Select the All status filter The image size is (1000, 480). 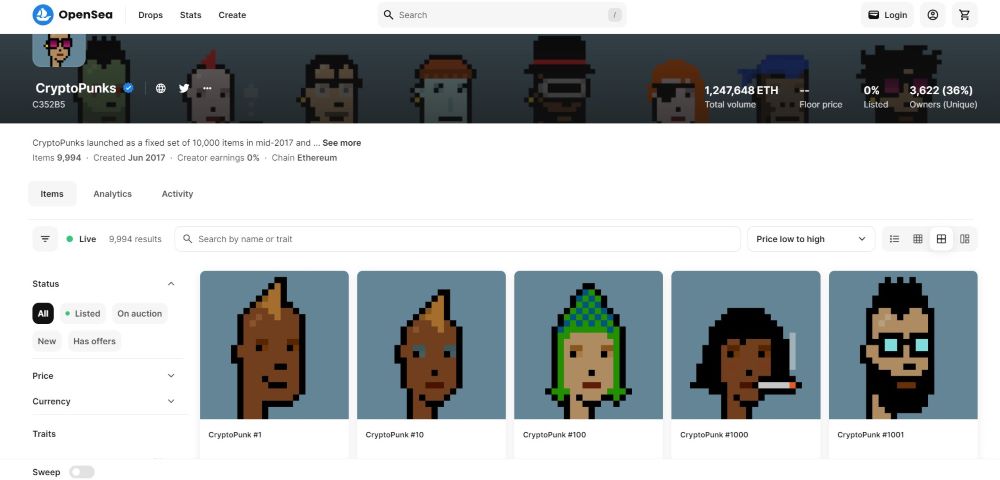pyautogui.click(x=43, y=314)
